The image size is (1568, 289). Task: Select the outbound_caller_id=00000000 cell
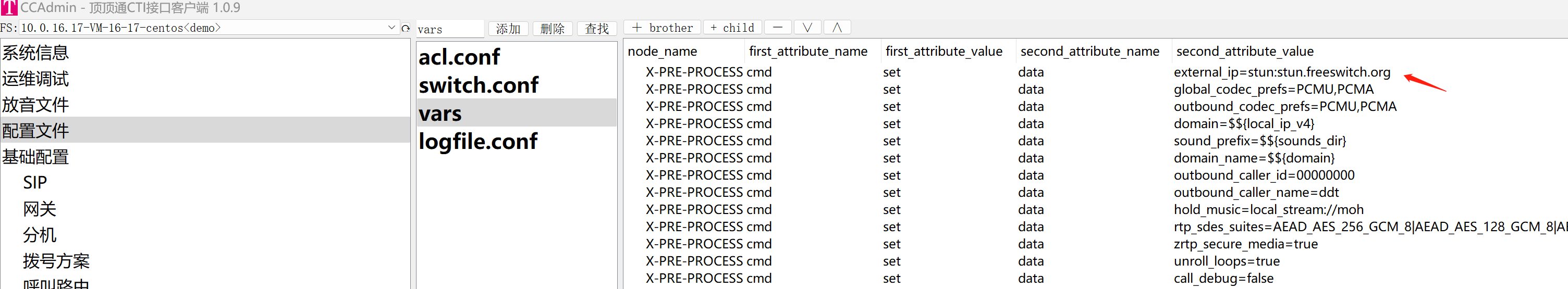[x=1264, y=174]
